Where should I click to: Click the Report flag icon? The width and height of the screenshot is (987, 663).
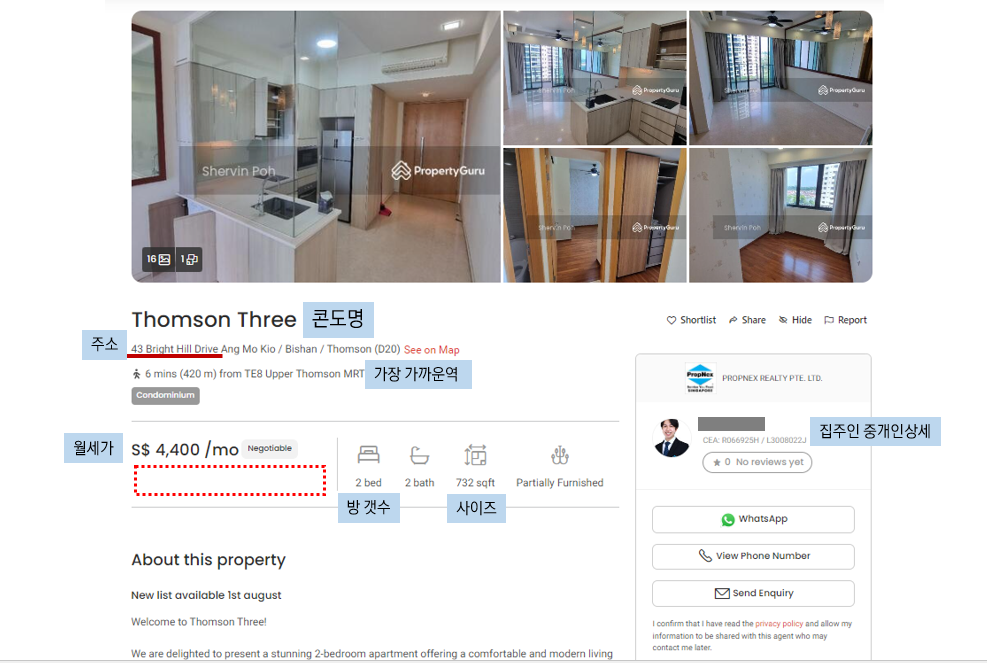point(829,320)
